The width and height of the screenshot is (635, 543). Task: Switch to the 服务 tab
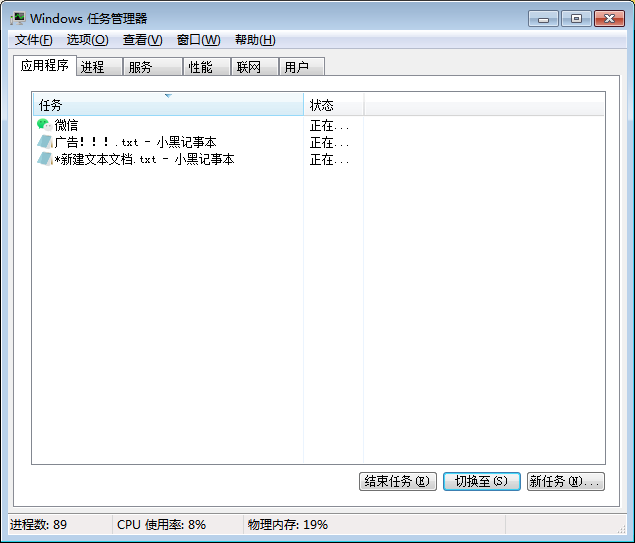[x=152, y=67]
